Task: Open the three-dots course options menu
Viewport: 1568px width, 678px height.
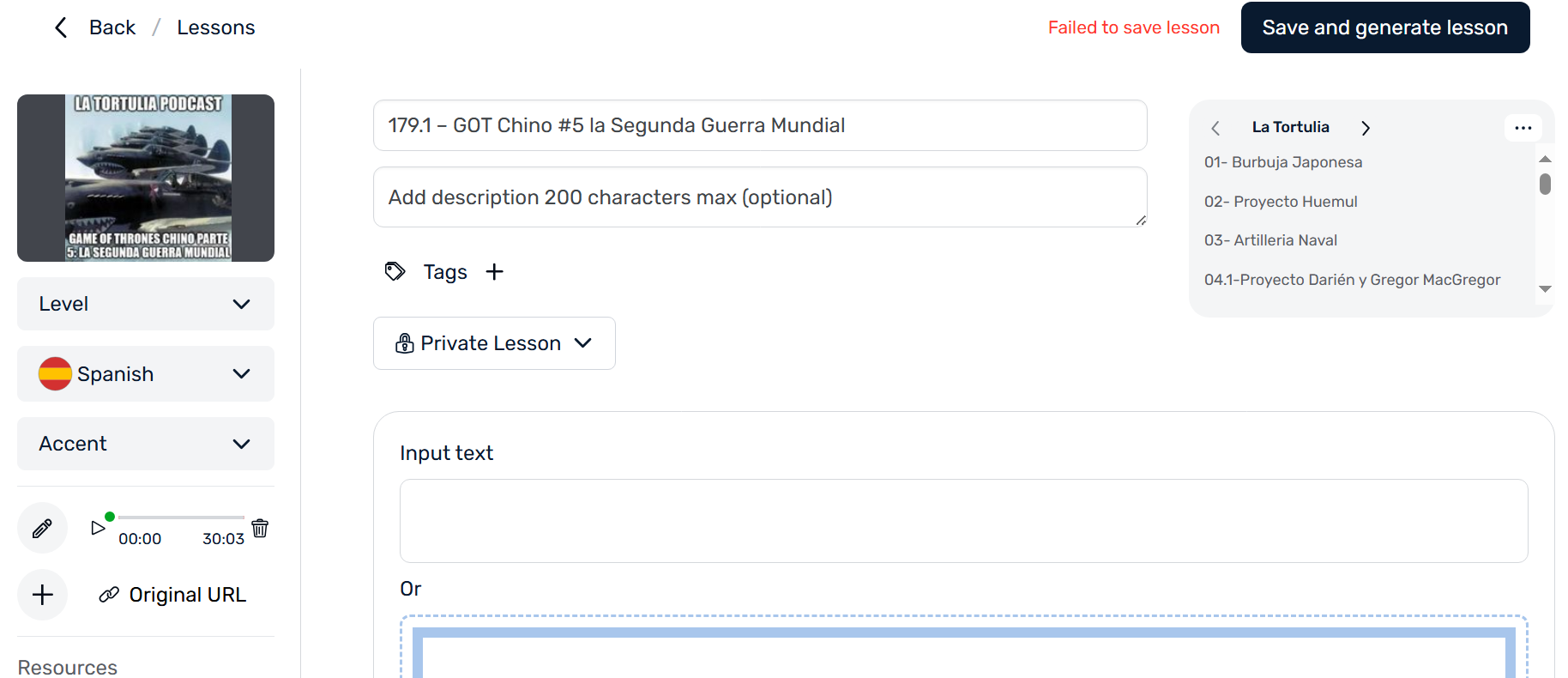Action: click(x=1523, y=128)
